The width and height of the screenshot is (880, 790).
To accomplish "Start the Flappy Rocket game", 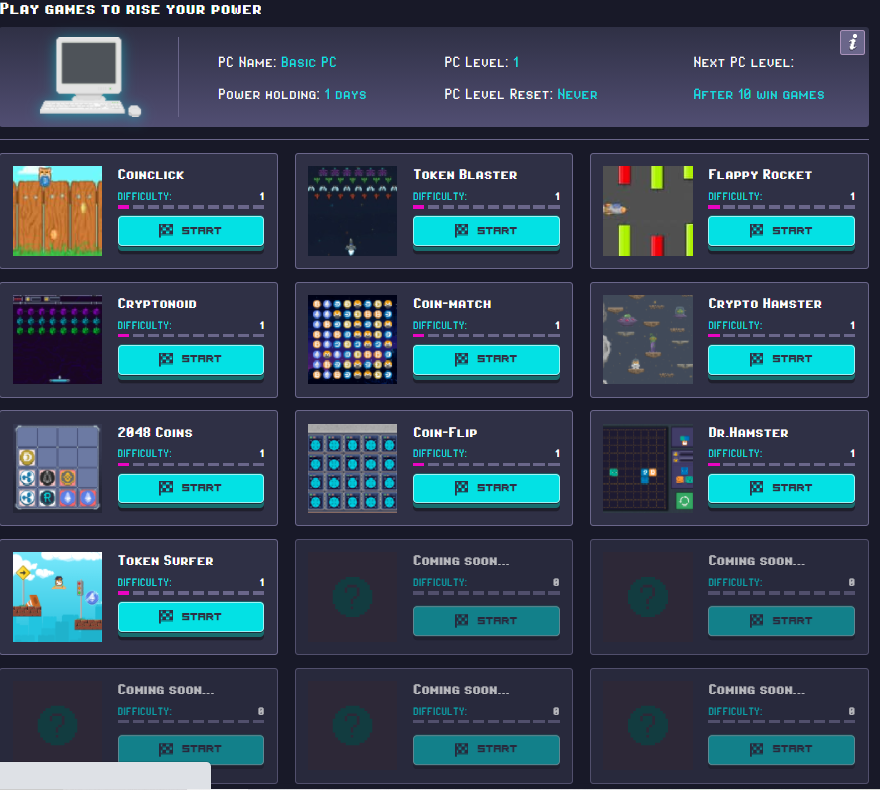I will tap(781, 231).
